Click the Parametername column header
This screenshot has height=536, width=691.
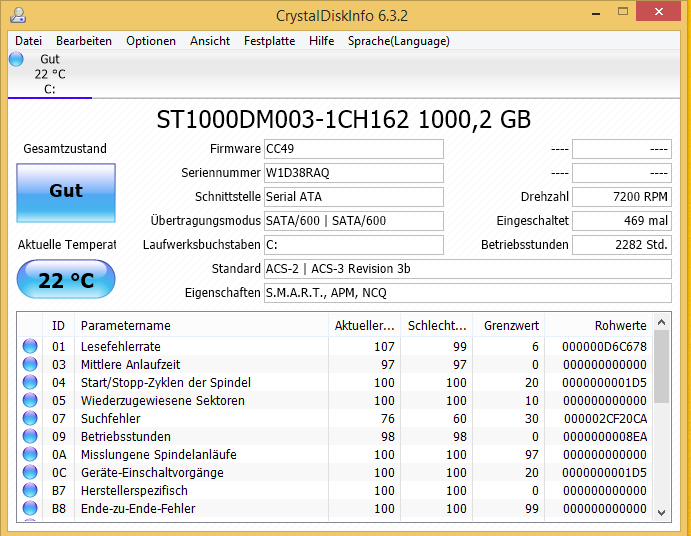pos(201,325)
